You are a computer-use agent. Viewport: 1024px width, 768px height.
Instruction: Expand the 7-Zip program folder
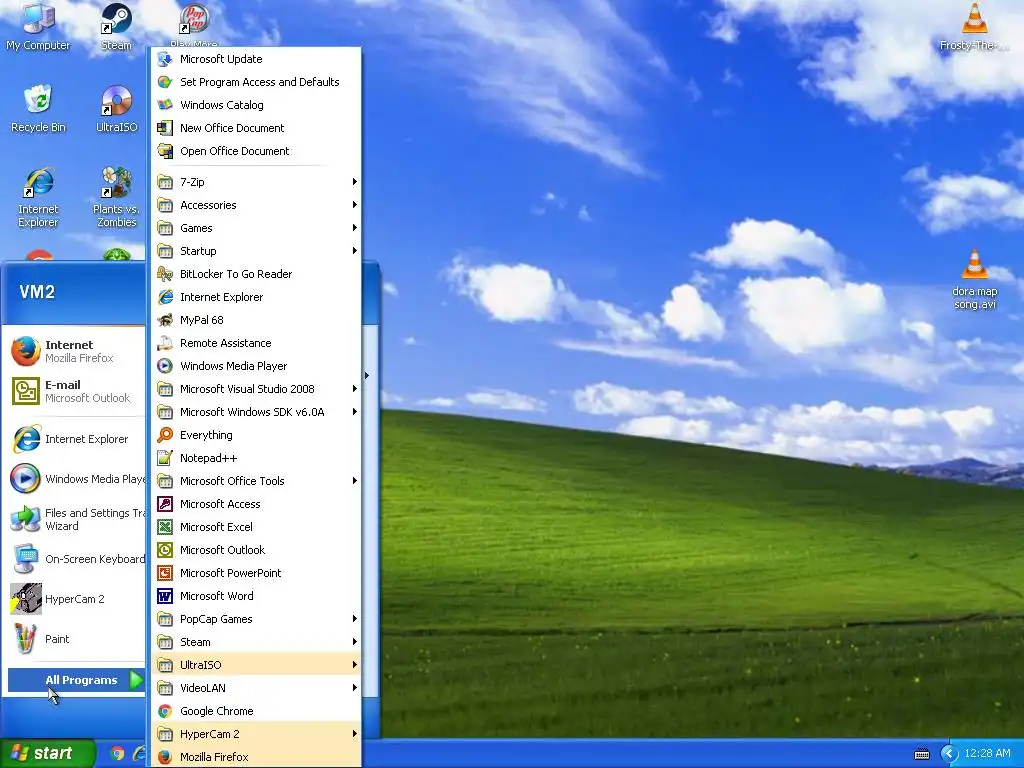(x=256, y=182)
